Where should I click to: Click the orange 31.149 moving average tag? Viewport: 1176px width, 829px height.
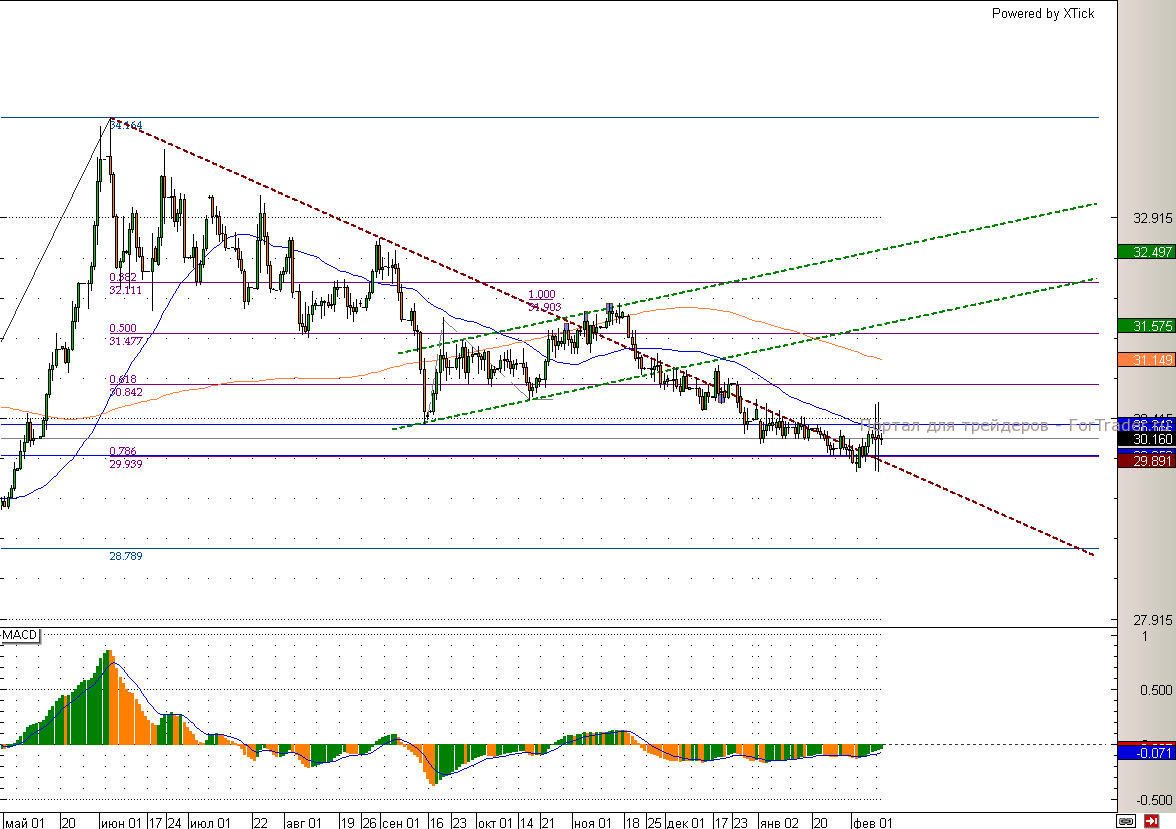1146,360
